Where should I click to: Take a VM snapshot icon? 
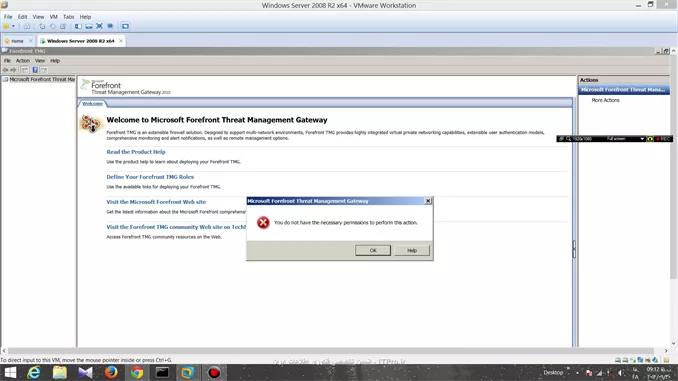click(x=42, y=26)
